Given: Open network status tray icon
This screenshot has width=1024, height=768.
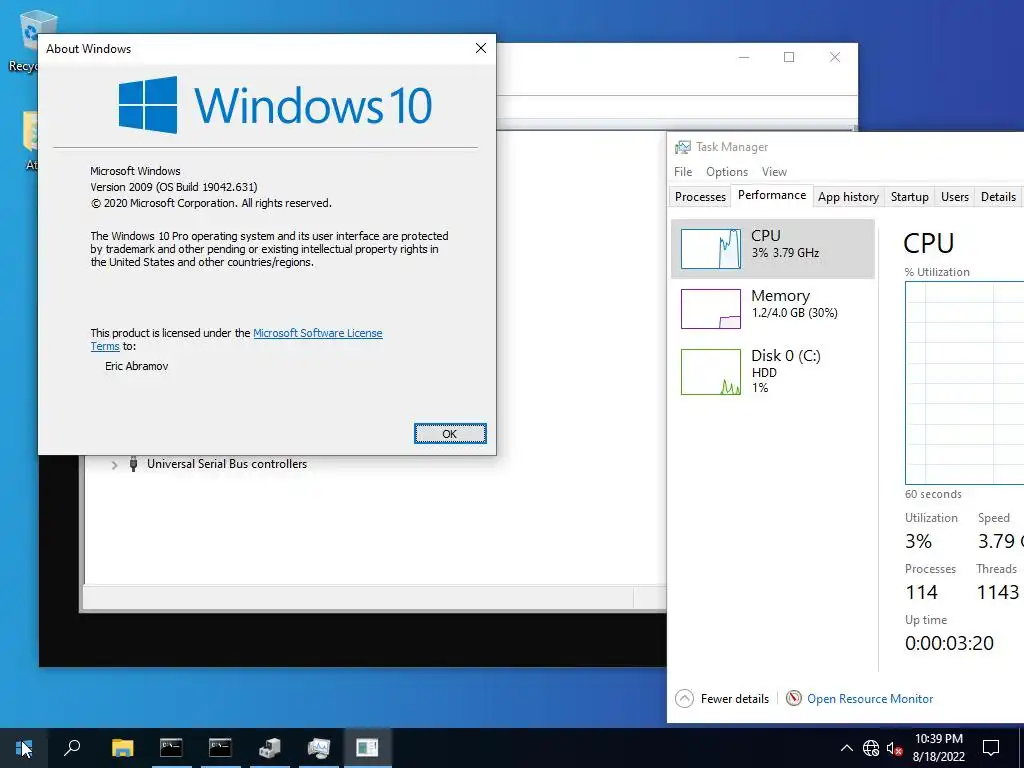Looking at the screenshot, I should pos(871,748).
